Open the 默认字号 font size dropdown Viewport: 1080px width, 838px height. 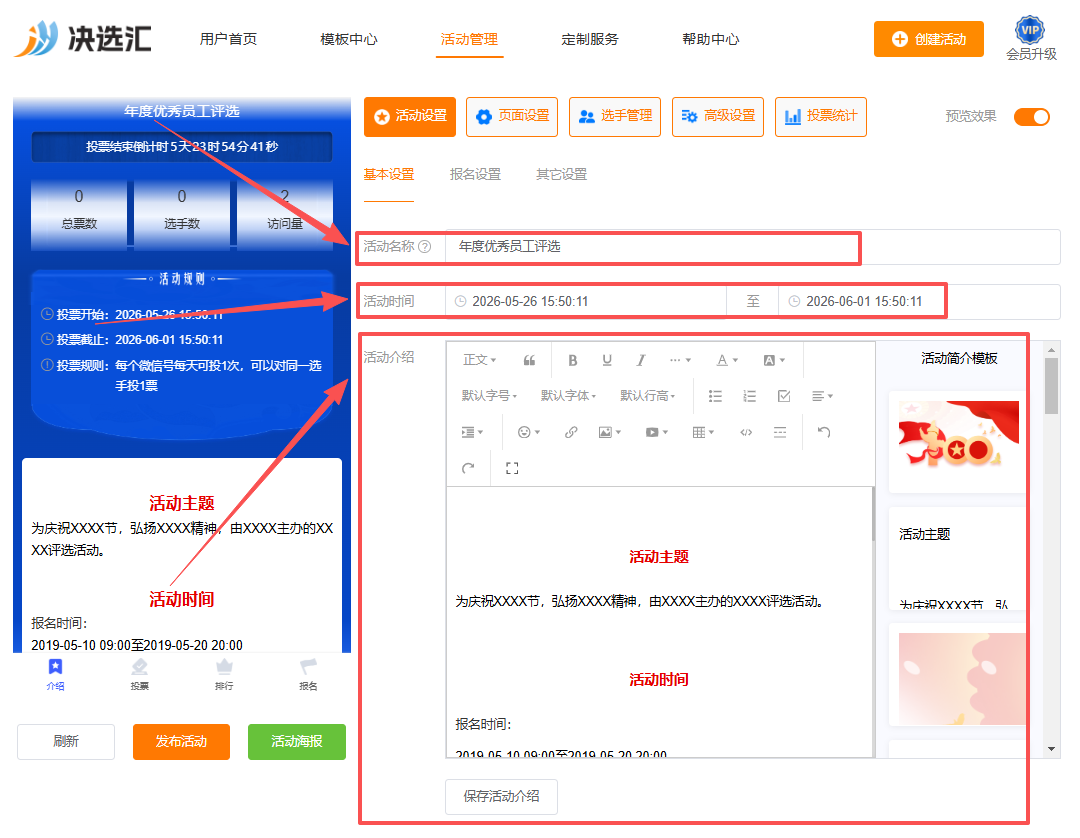point(489,396)
